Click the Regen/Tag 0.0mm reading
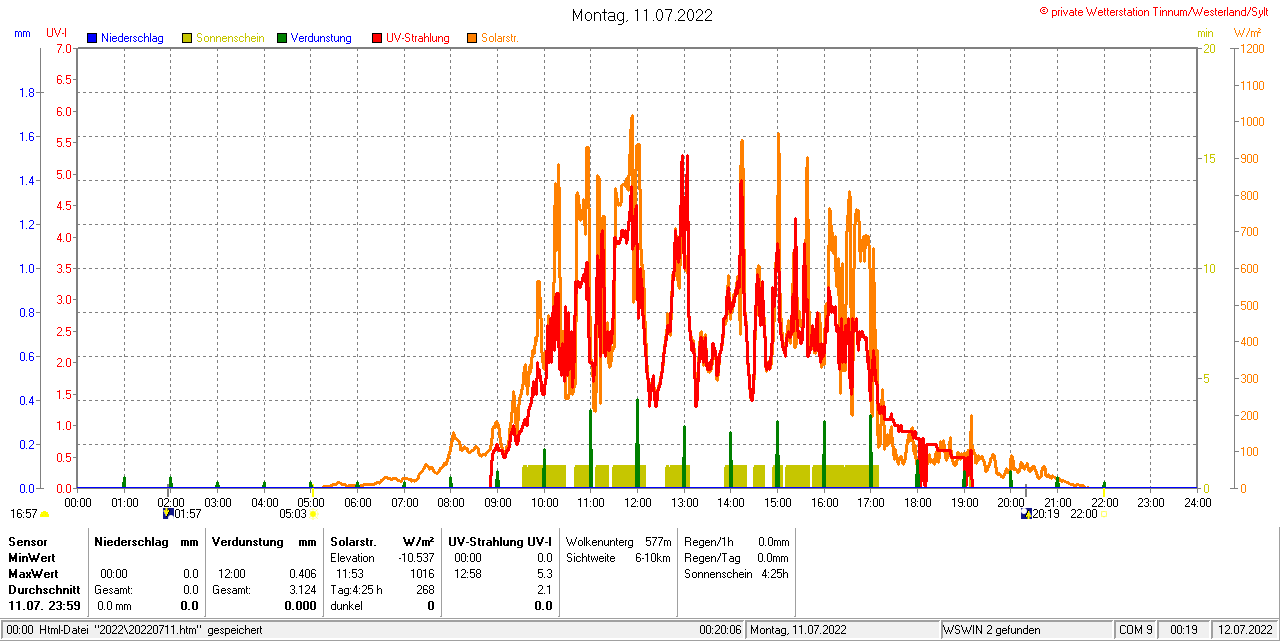The height and width of the screenshot is (641, 1280). 737,557
